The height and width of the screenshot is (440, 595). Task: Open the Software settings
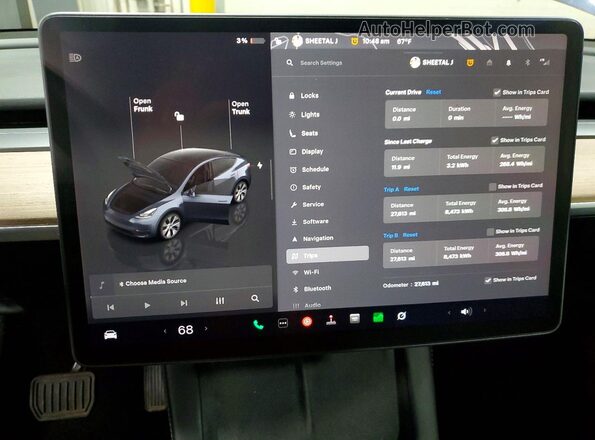[310, 222]
